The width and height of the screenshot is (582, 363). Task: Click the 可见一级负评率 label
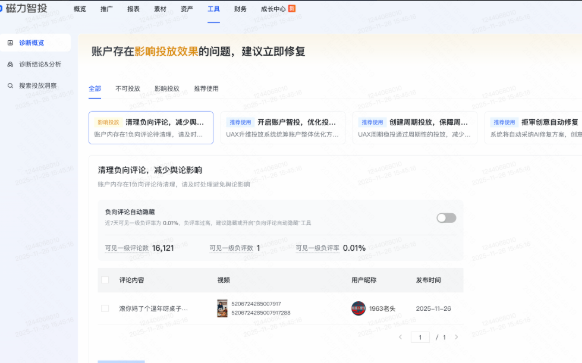point(317,248)
